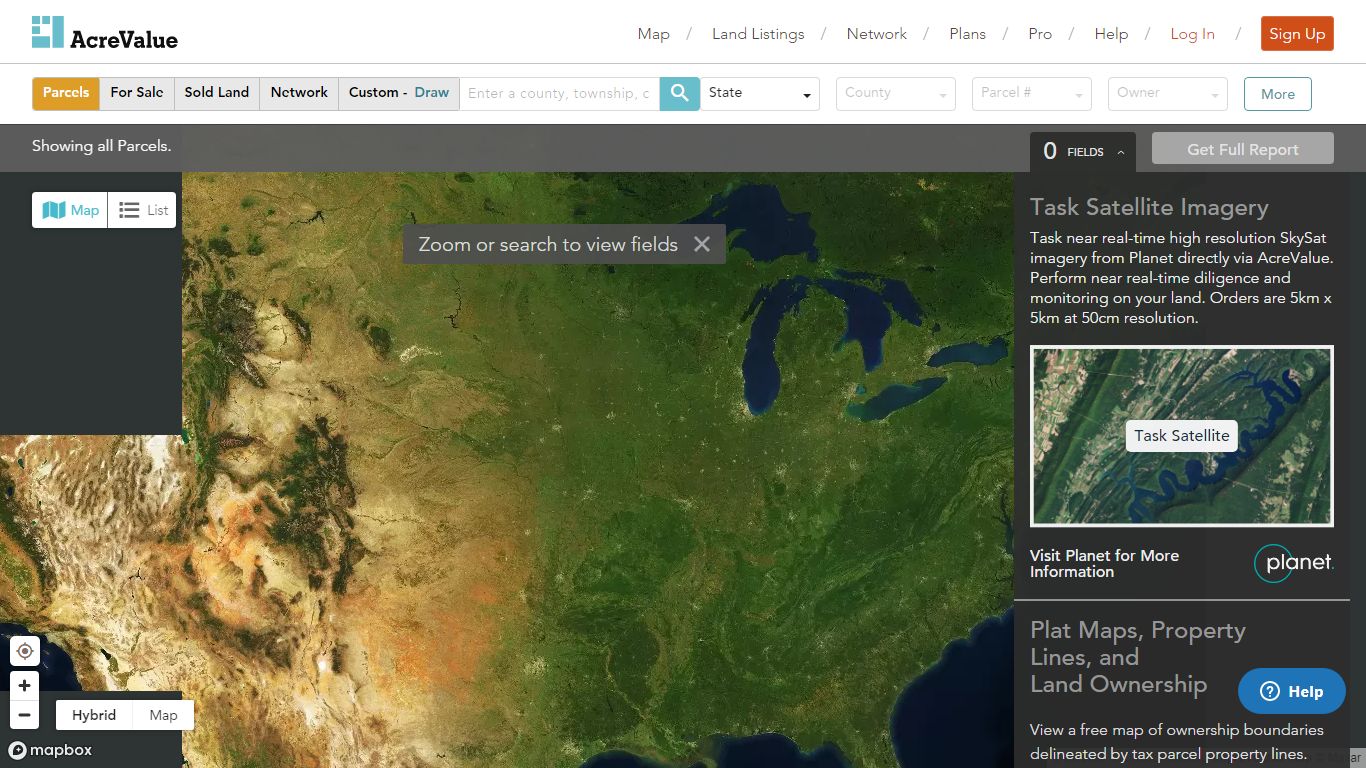Image resolution: width=1366 pixels, height=768 pixels.
Task: Switch to List view toggle
Action: click(x=142, y=210)
